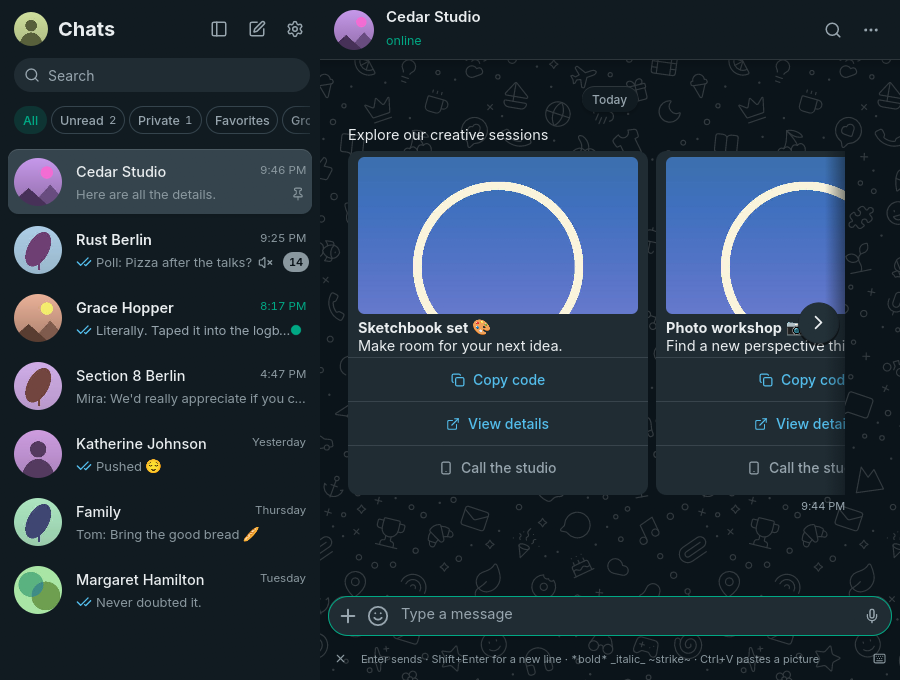Open your profile avatar beside Chats
The image size is (900, 680).
(31, 29)
